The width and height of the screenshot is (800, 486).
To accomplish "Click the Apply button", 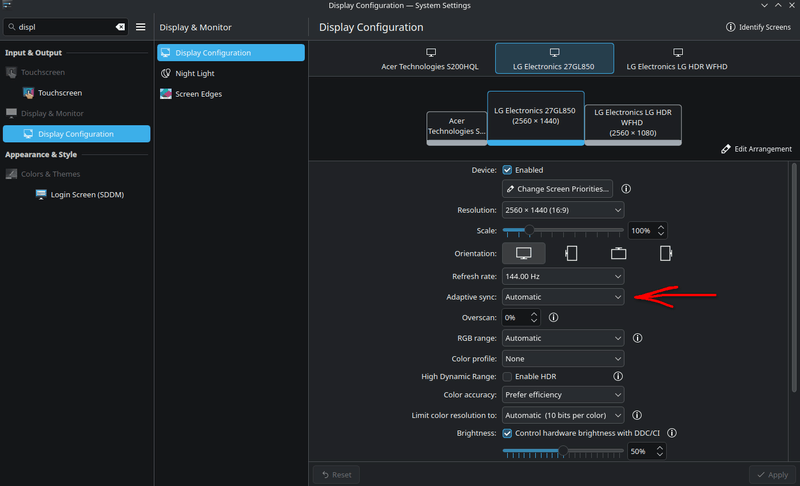I will [x=772, y=475].
